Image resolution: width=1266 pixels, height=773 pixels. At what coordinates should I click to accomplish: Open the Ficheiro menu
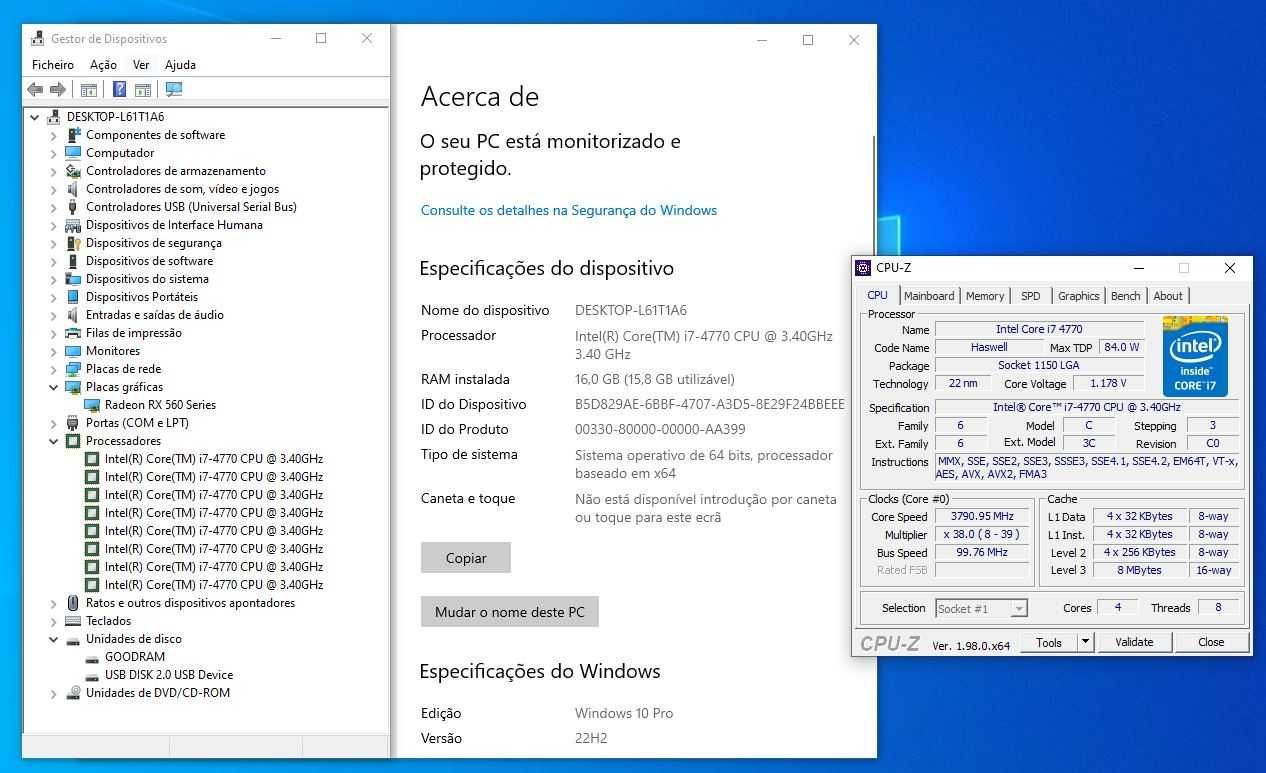tap(53, 64)
